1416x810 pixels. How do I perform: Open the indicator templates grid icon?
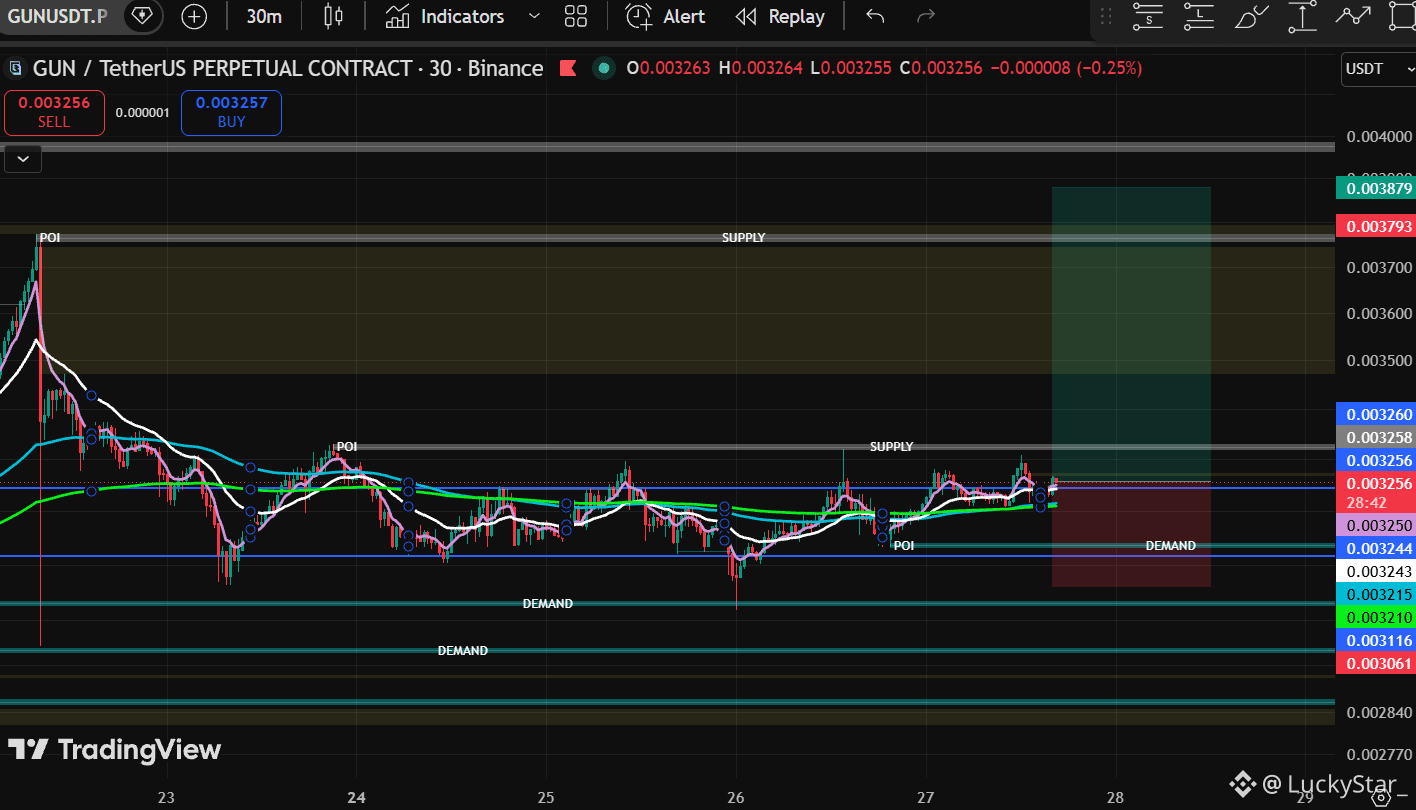click(576, 16)
